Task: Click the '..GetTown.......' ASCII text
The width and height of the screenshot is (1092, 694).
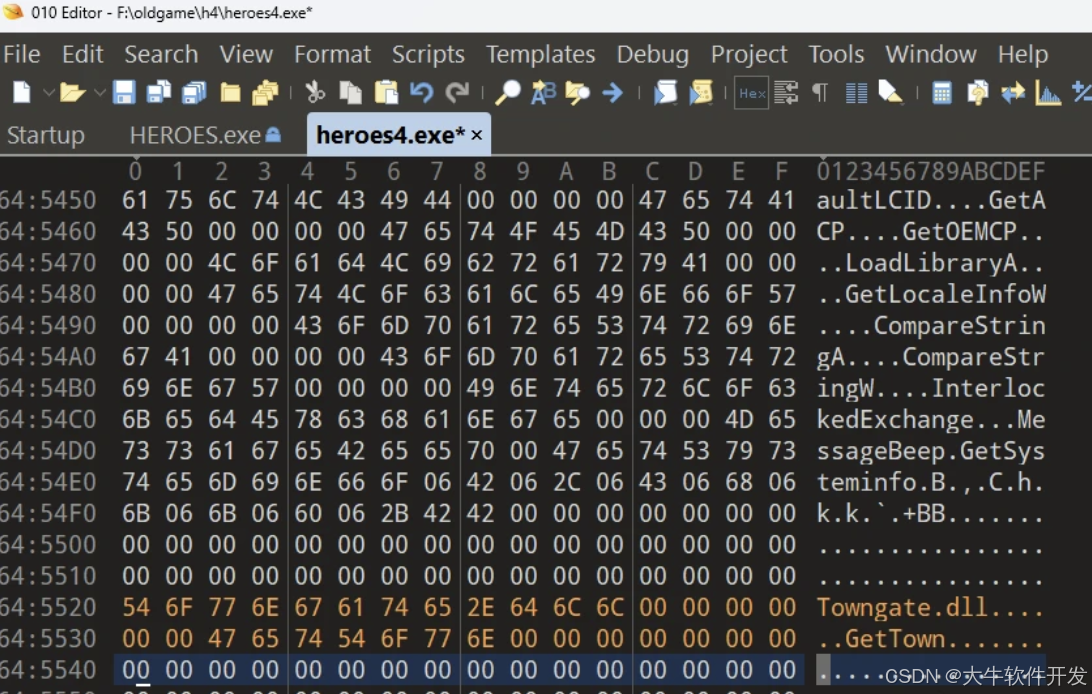Action: tap(930, 639)
